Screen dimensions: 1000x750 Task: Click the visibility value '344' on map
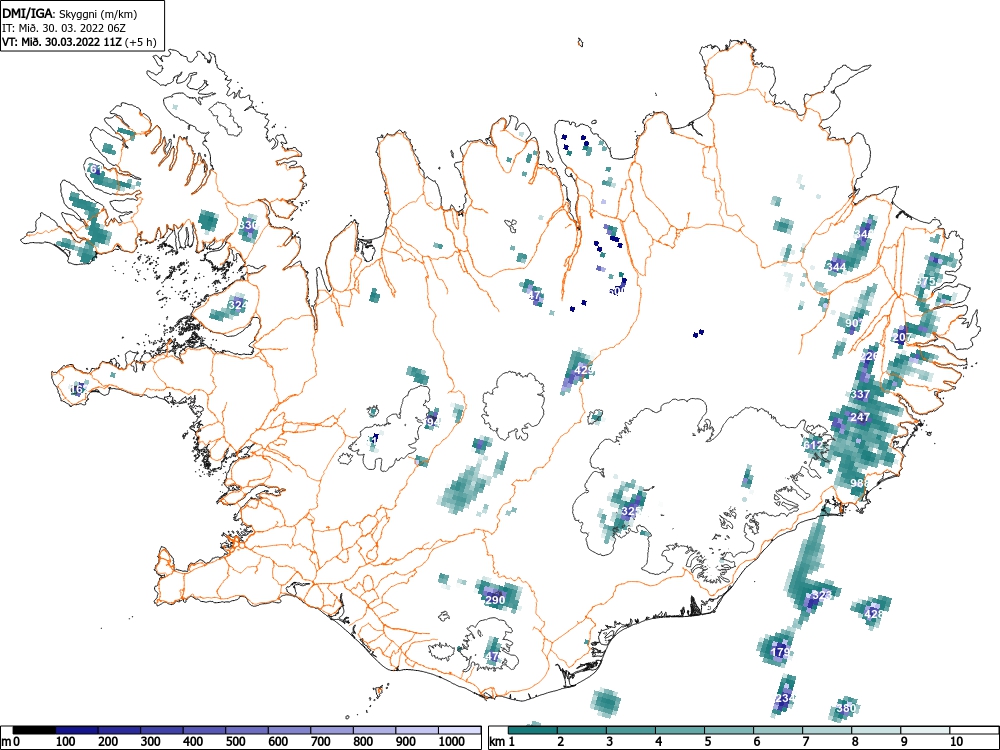pos(835,267)
